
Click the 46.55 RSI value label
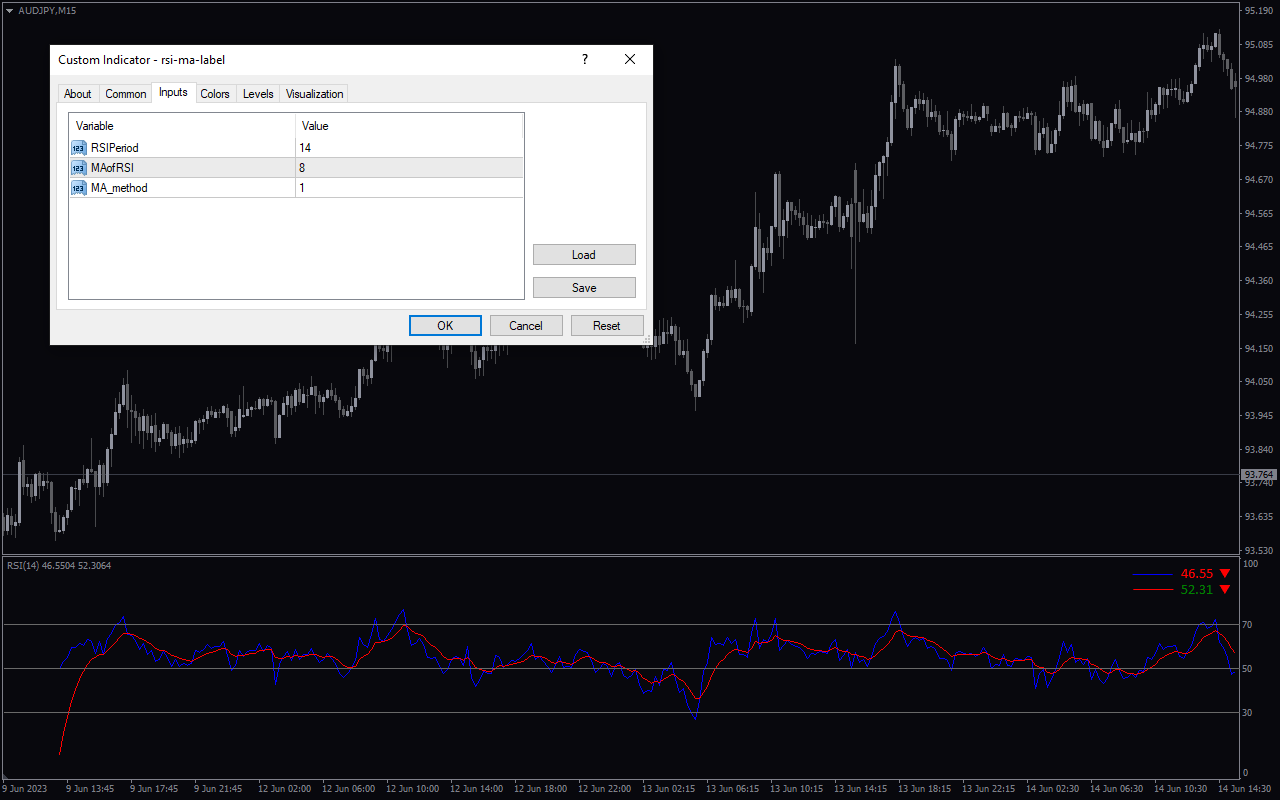coord(1197,574)
